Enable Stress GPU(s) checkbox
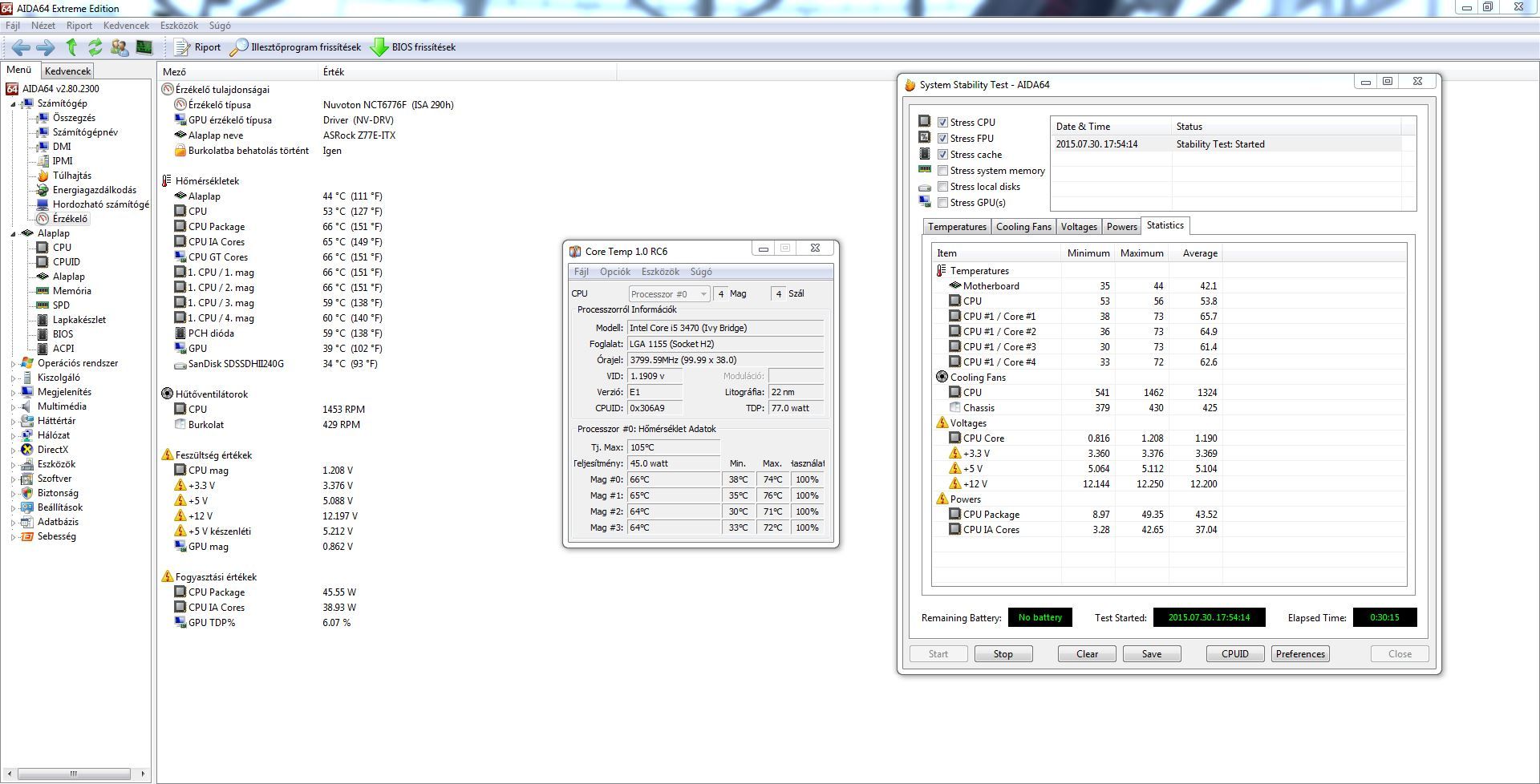Image resolution: width=1540 pixels, height=784 pixels. click(943, 203)
